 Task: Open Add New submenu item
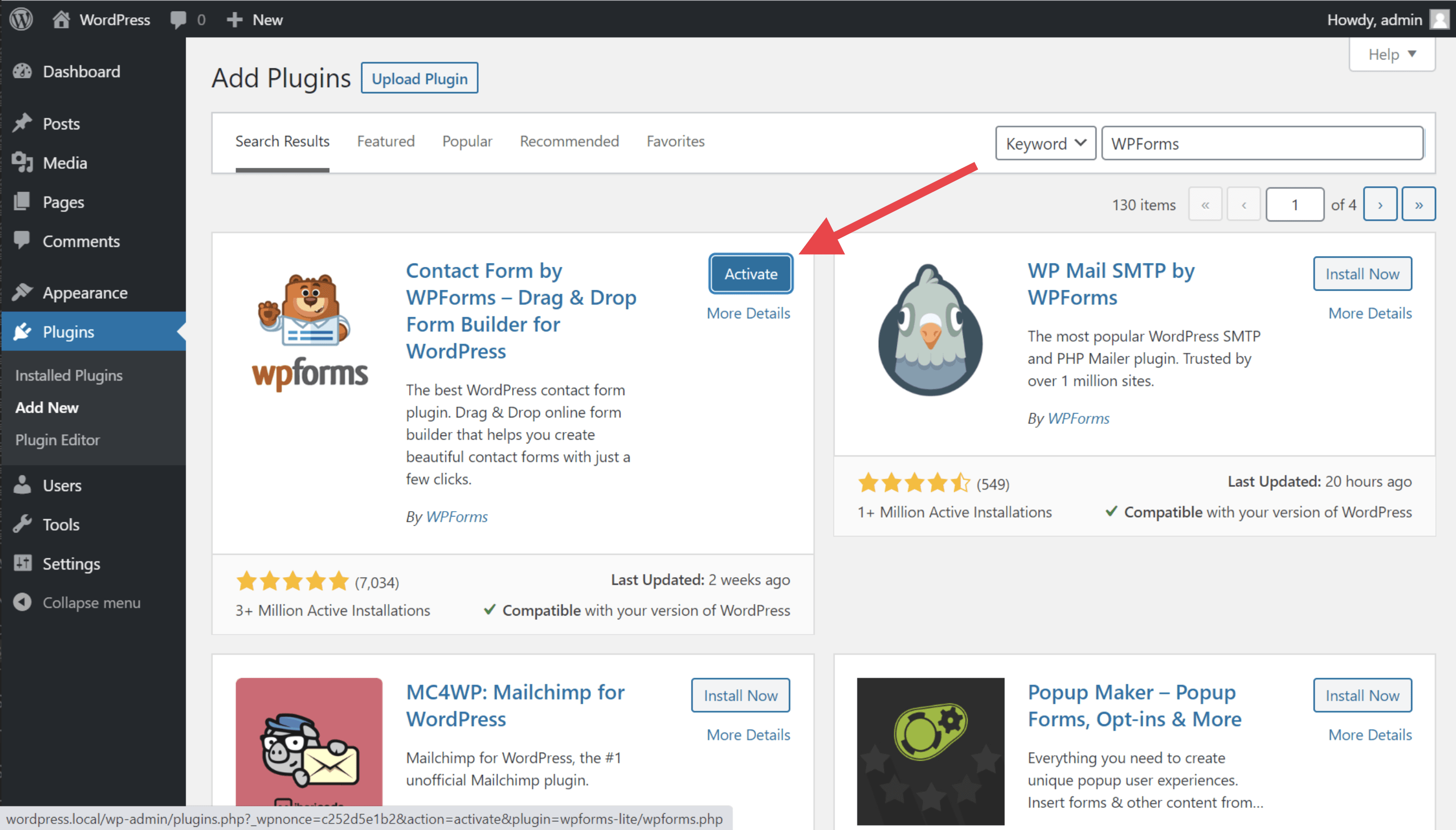(47, 408)
